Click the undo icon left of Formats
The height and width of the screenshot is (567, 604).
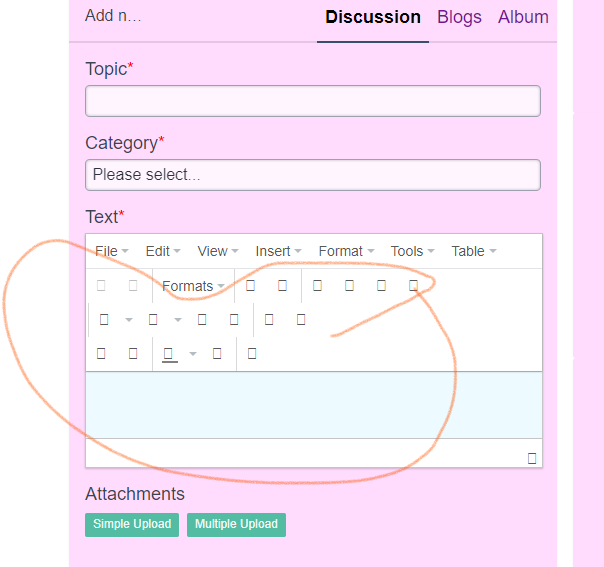pos(101,286)
